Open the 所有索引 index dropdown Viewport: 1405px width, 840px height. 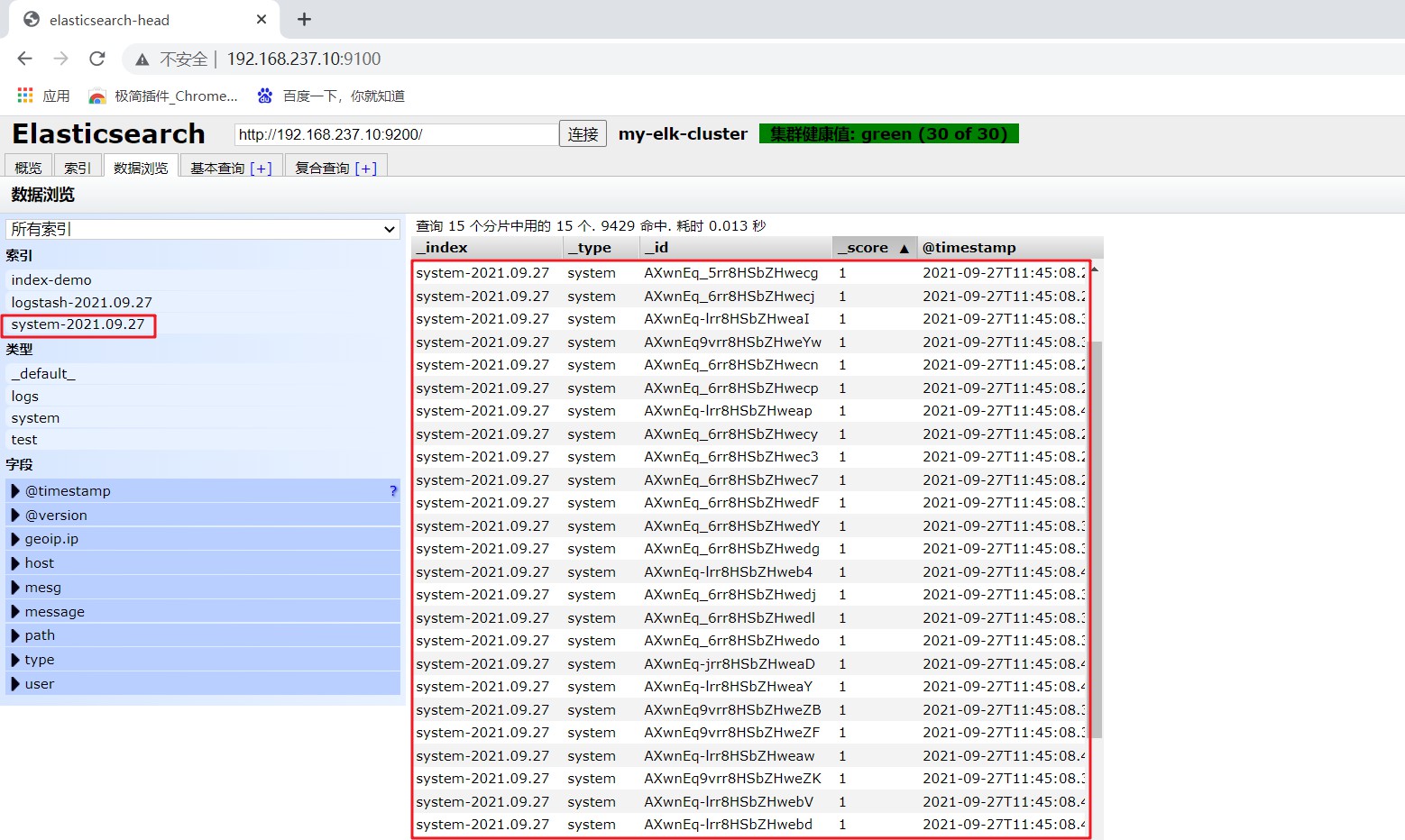[x=203, y=229]
